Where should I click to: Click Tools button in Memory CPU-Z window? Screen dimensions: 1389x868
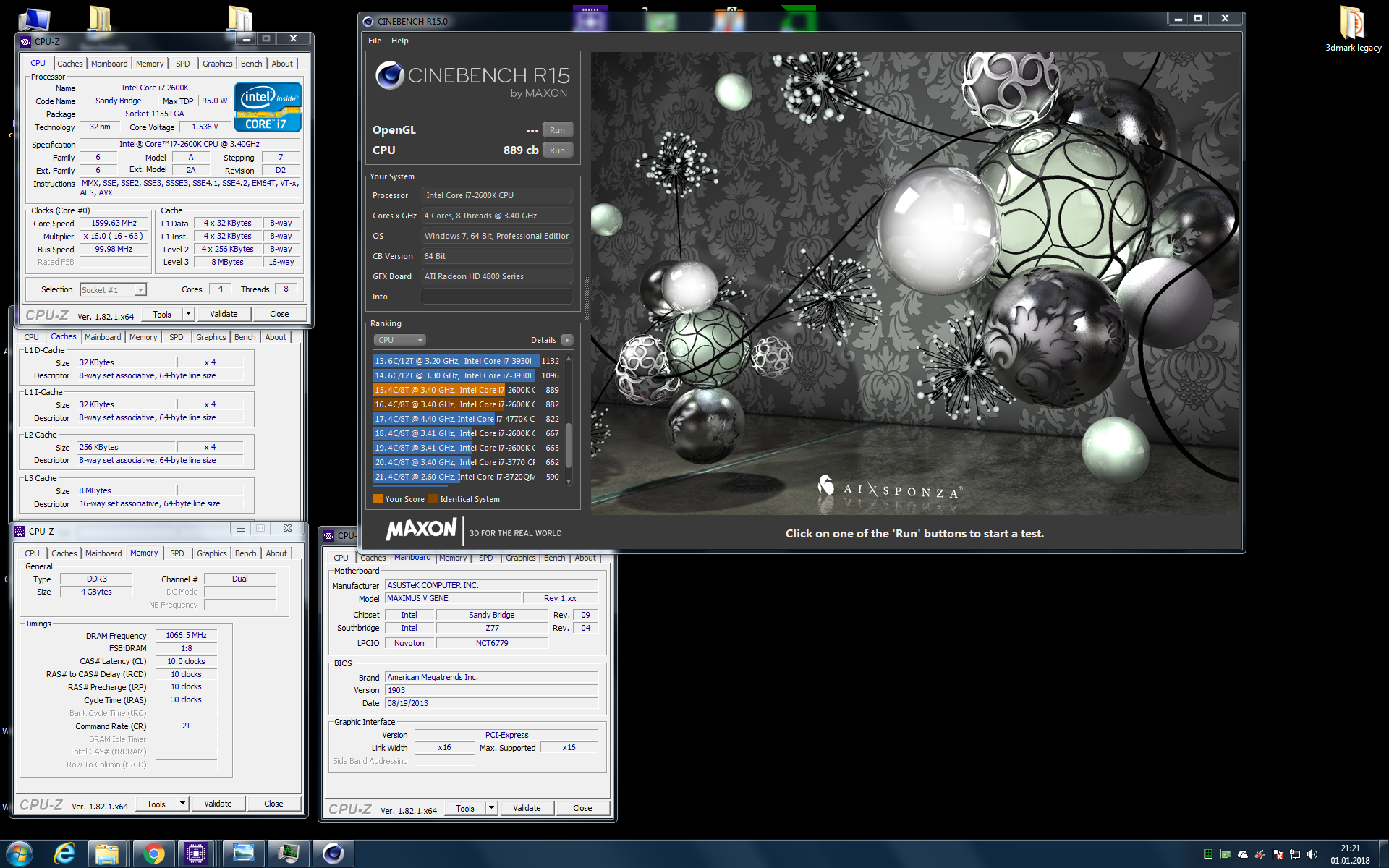tap(156, 804)
